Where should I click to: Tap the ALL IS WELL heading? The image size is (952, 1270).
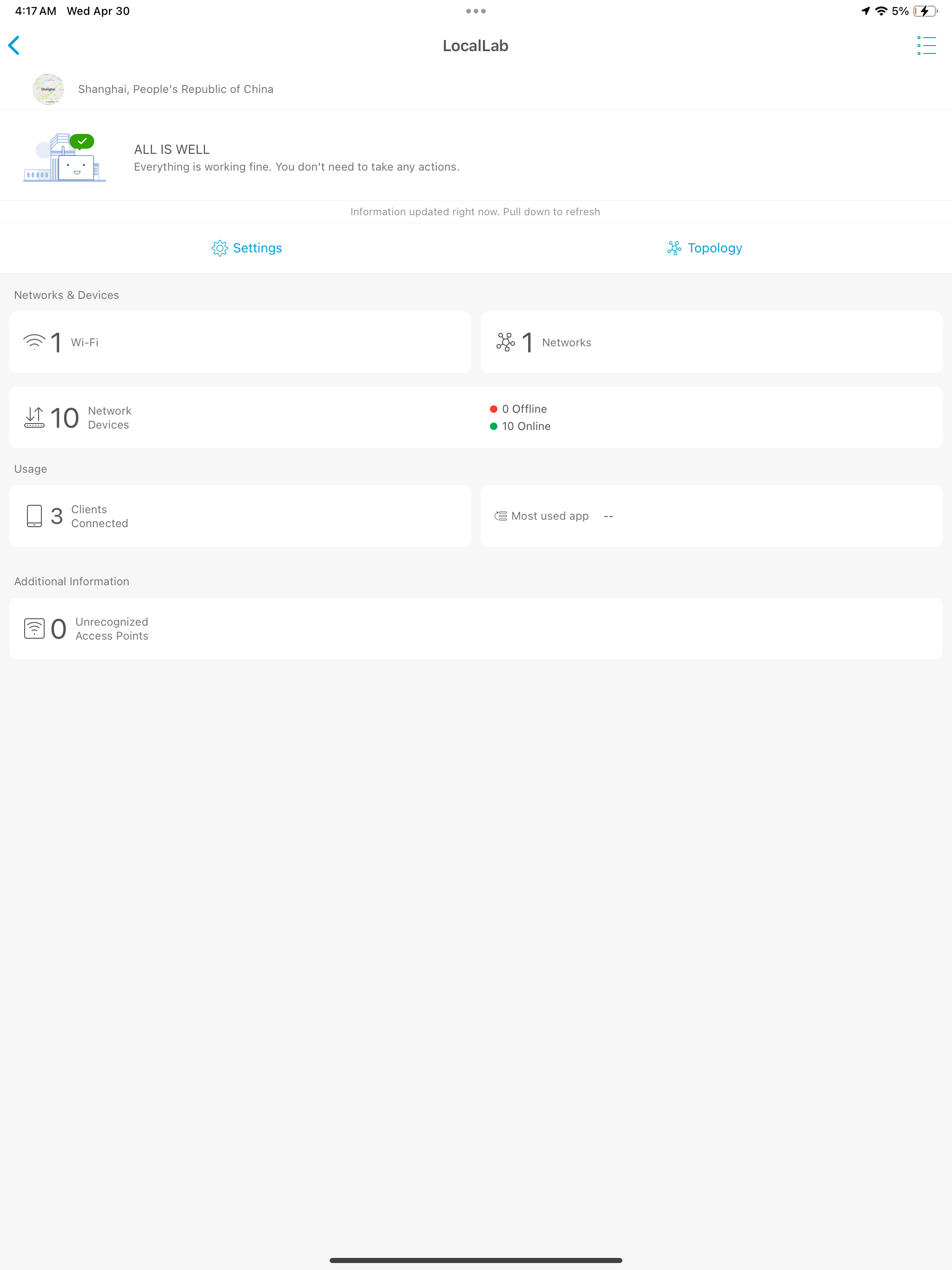point(172,149)
